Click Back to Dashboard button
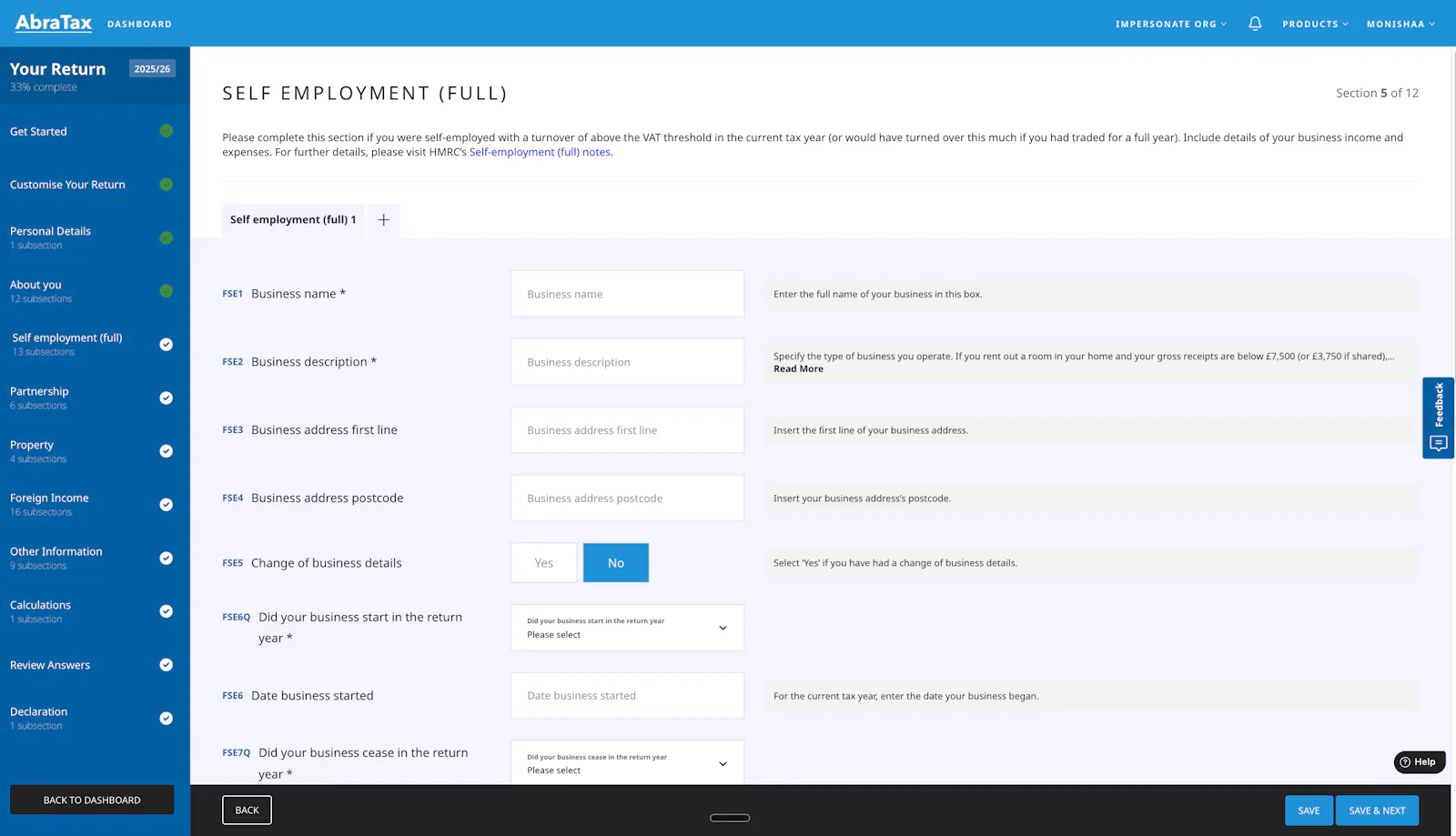 92,800
